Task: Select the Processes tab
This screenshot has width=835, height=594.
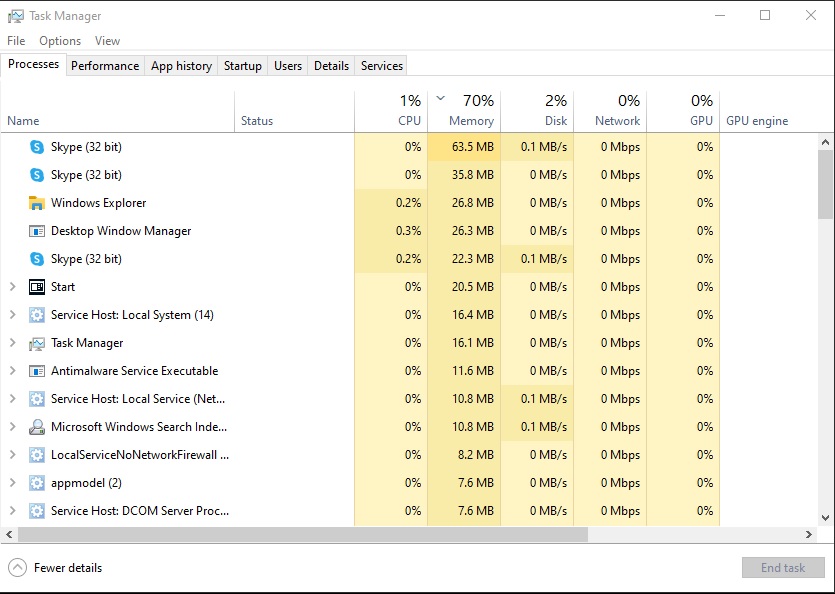Action: point(34,64)
